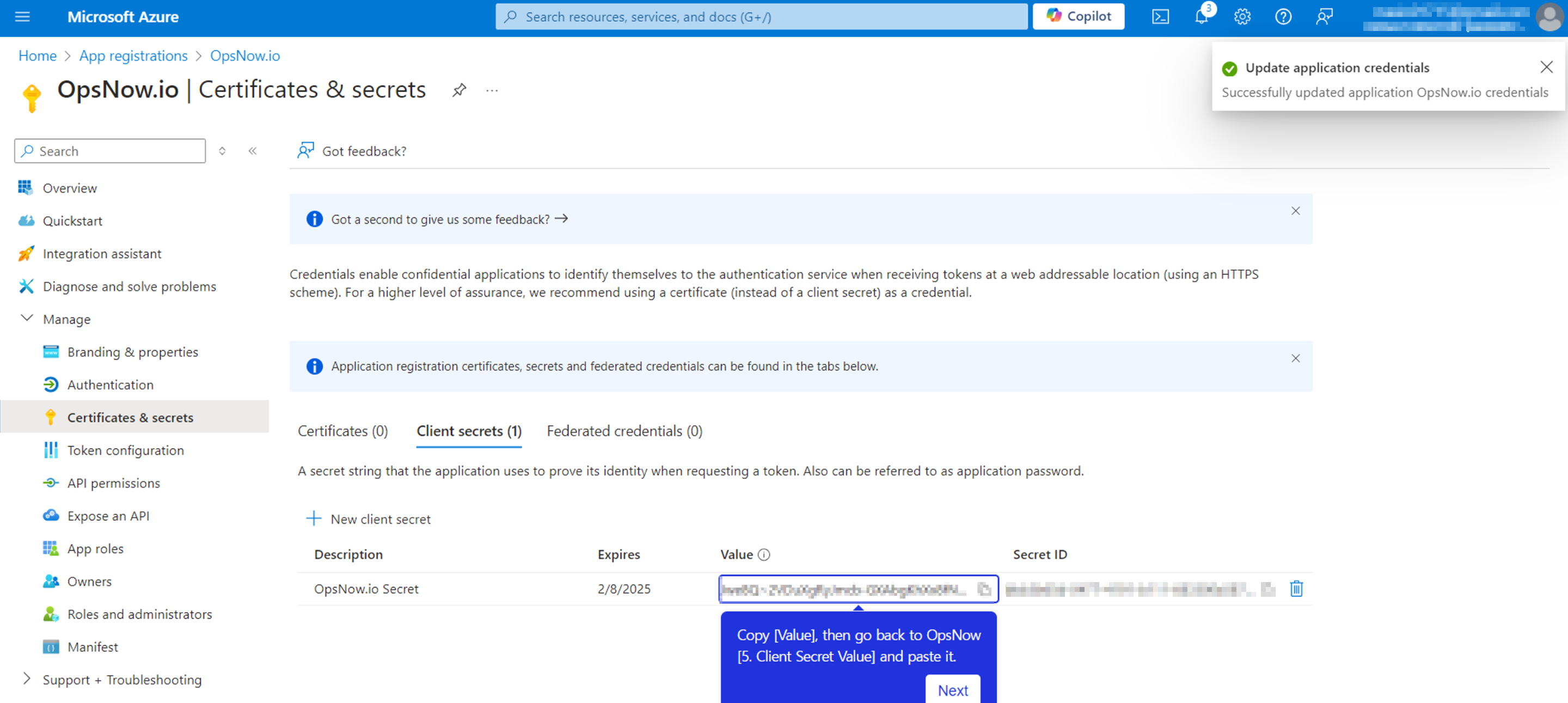Switch to the Certificates (0) tab
1568x703 pixels.
point(342,431)
